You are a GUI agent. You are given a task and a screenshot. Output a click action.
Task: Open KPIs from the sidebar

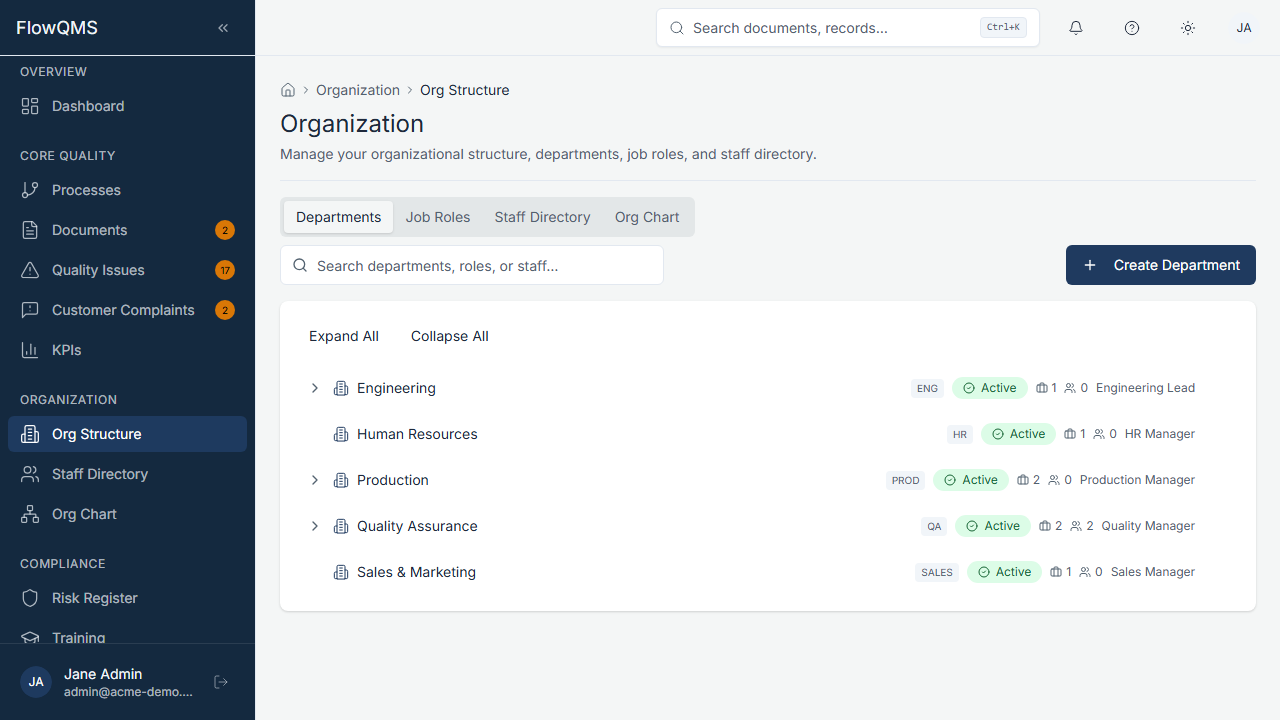pos(67,350)
